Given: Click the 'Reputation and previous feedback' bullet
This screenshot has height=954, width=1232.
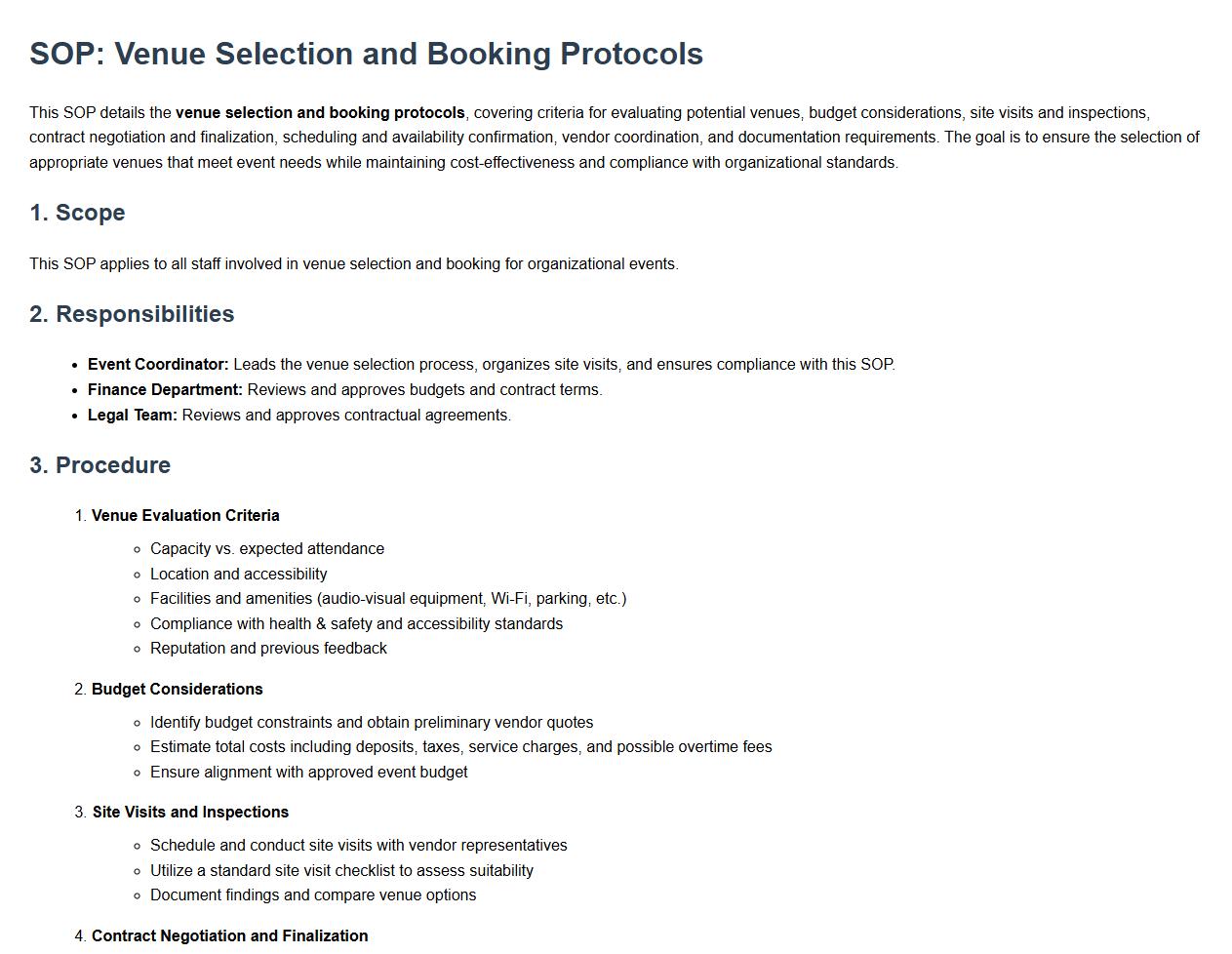Looking at the screenshot, I should click(x=268, y=649).
